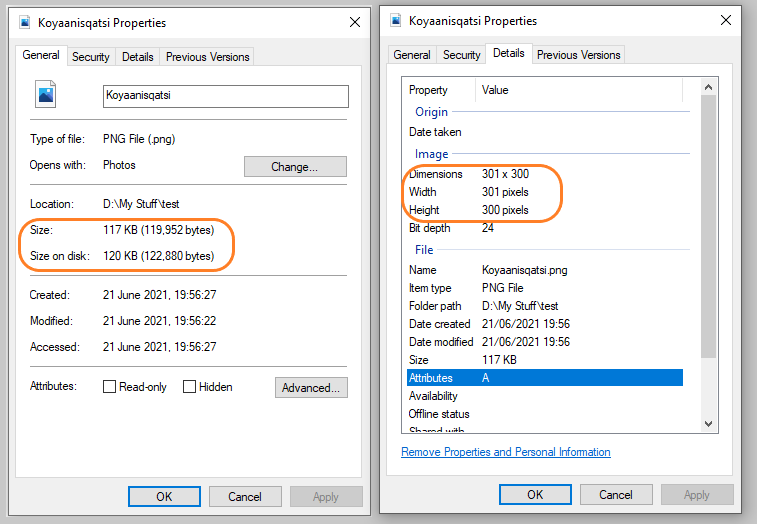Select the Attributes row in Details list
Viewport: 757px width, 524px height.
point(544,378)
